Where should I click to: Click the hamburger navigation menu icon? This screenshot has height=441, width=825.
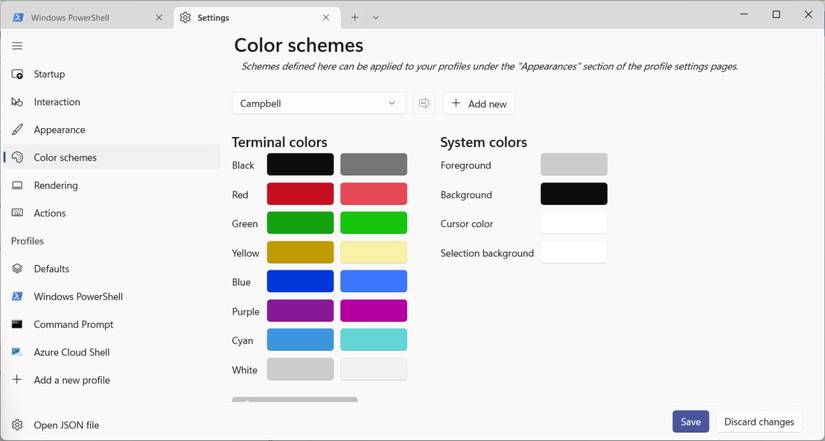(x=17, y=46)
